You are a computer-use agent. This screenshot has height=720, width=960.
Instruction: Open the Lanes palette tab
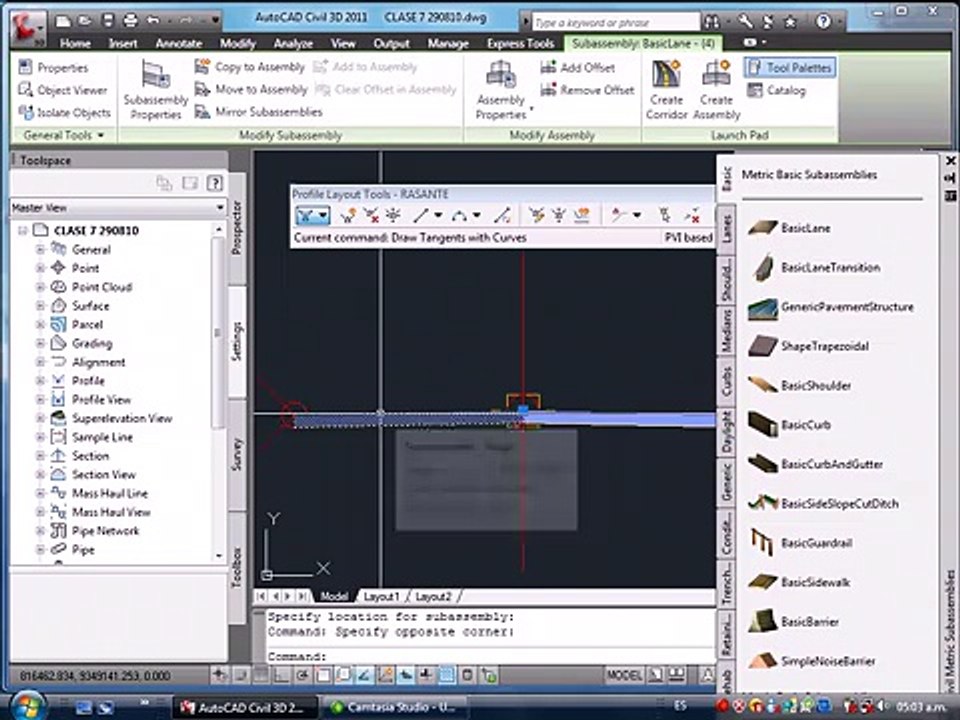tap(726, 228)
